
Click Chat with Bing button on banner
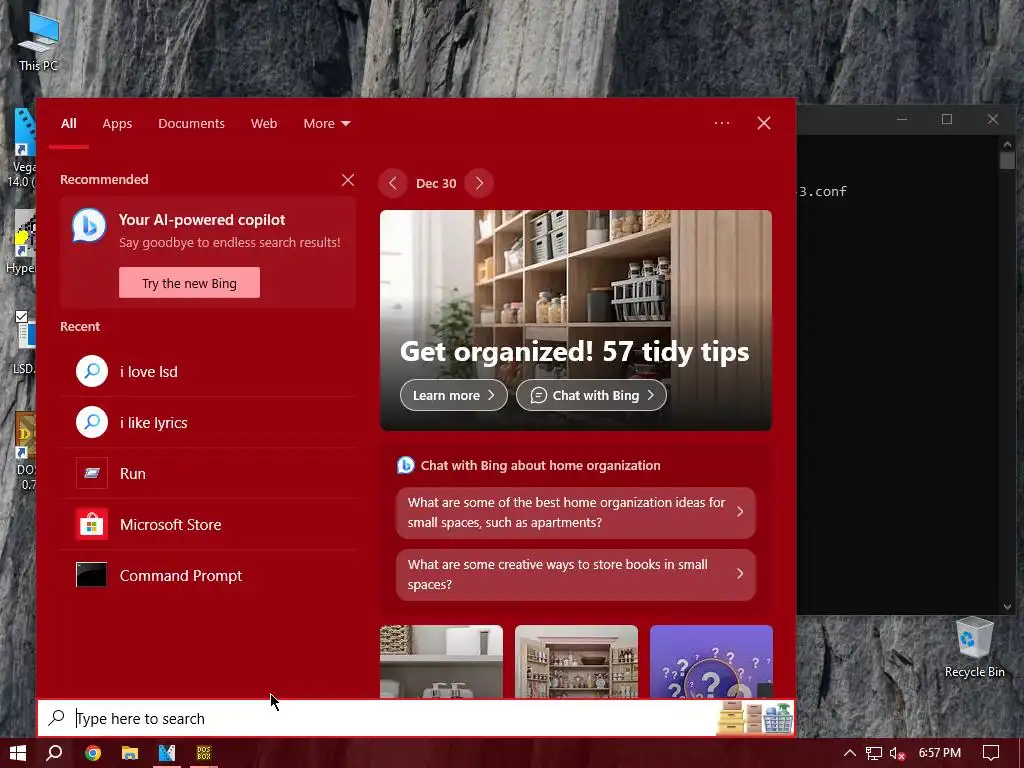click(x=591, y=395)
